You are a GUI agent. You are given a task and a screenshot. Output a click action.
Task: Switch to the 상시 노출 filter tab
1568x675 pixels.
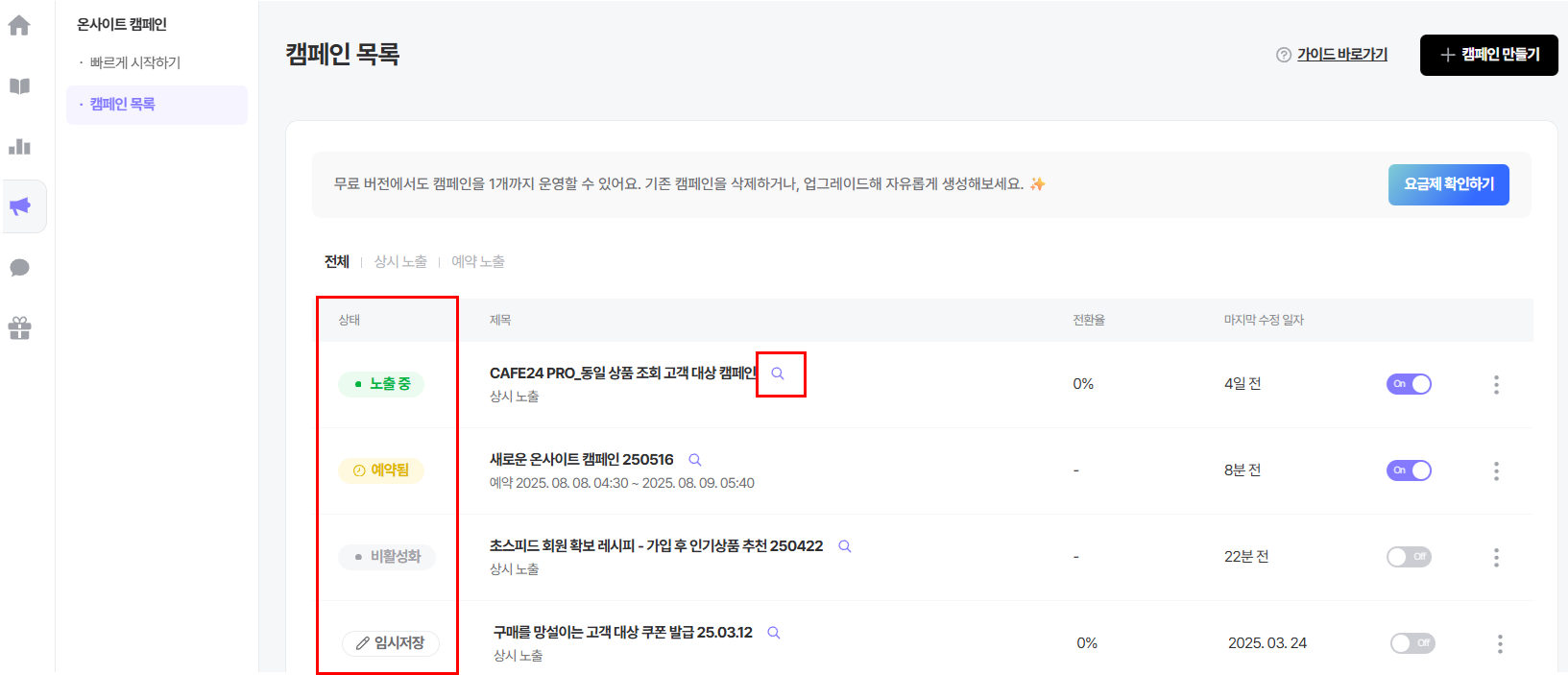[x=400, y=261]
